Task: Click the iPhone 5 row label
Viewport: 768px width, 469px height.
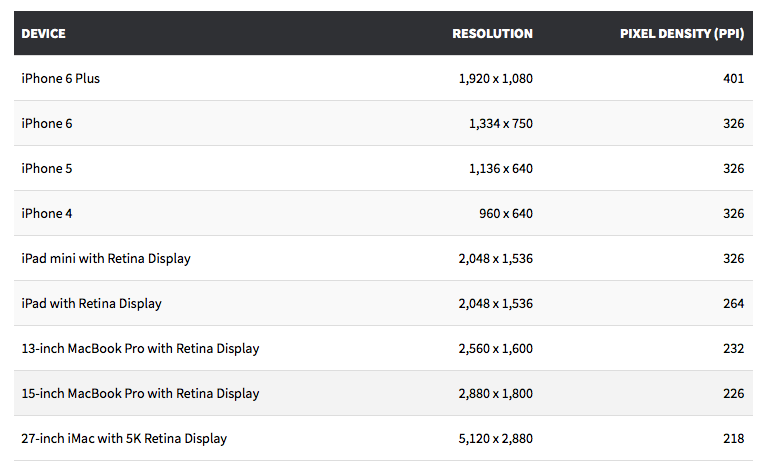Action: click(x=47, y=169)
